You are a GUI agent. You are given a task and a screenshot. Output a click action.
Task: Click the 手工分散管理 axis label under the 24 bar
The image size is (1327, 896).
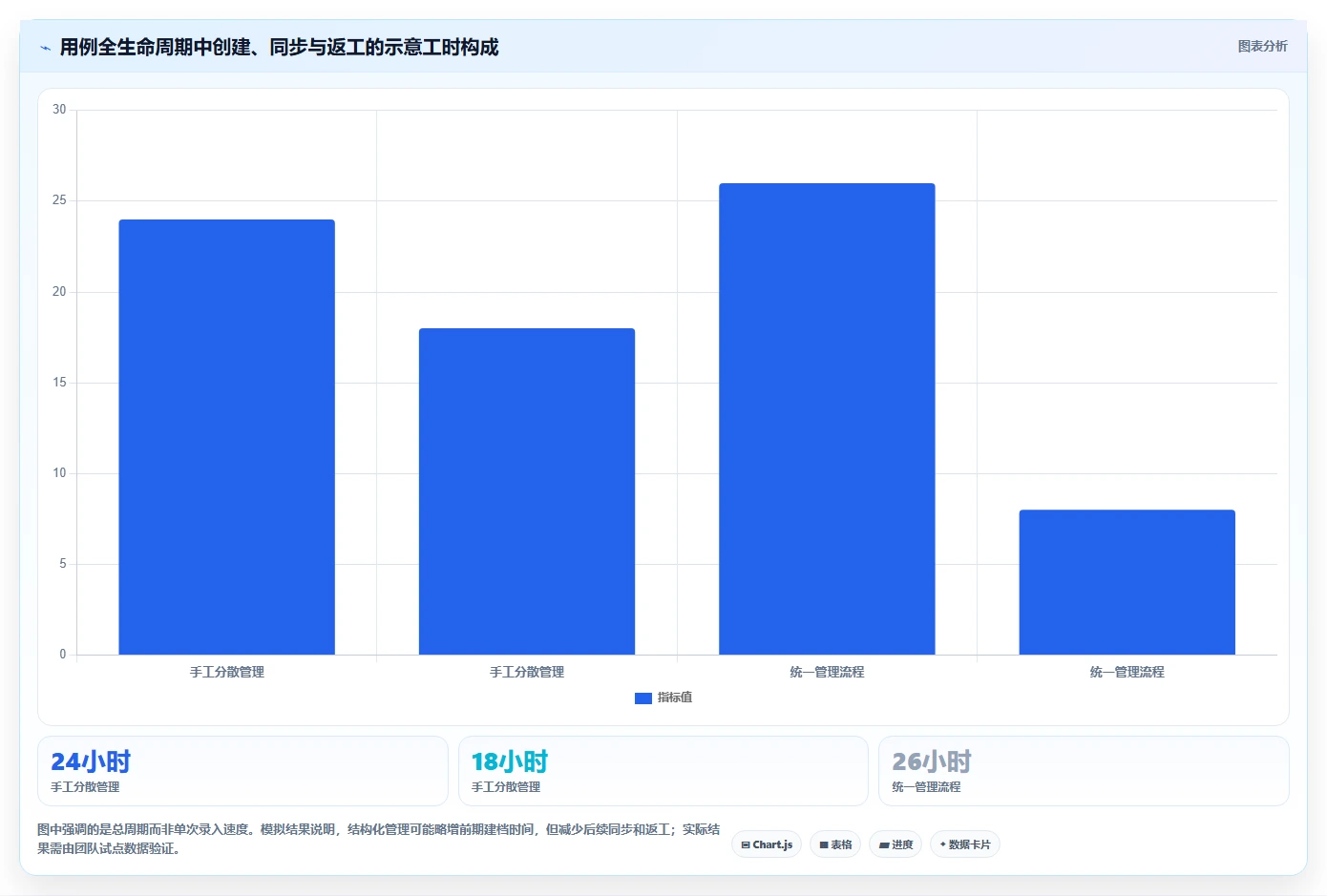click(x=227, y=672)
